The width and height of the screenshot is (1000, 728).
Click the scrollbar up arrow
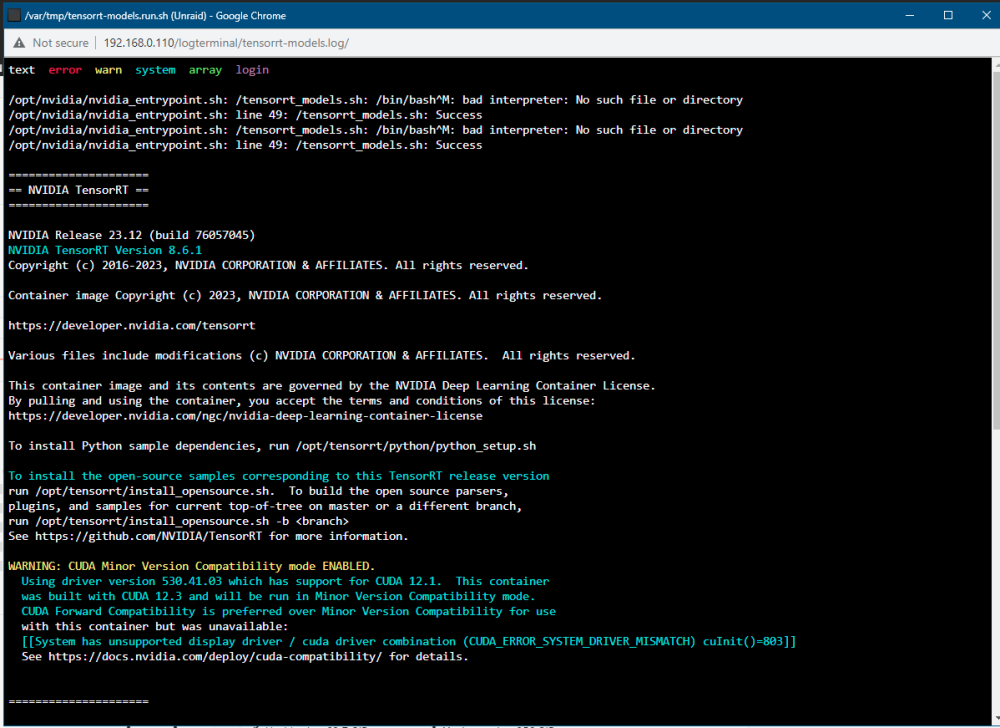pyautogui.click(x=996, y=63)
